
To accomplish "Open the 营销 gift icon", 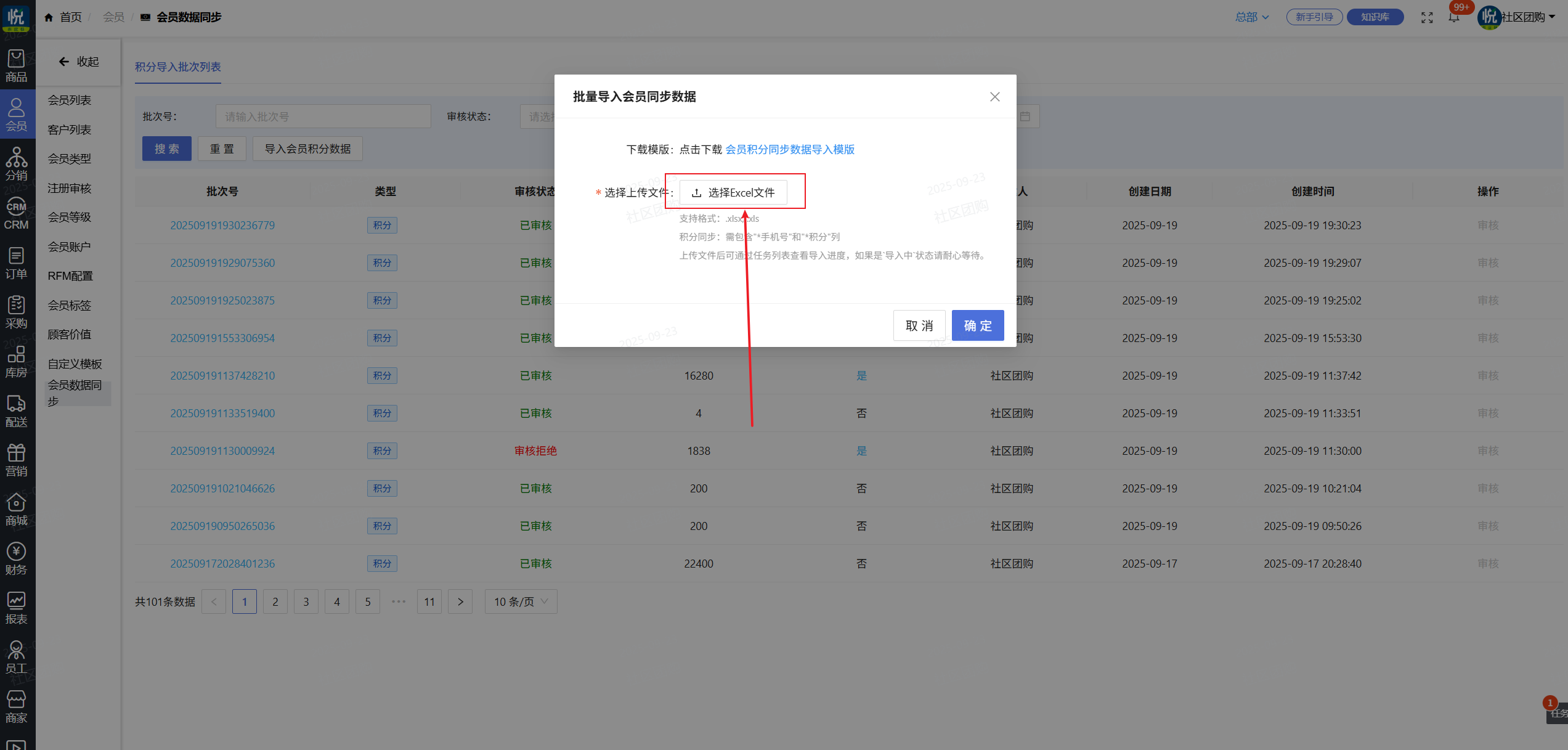I will tap(17, 460).
